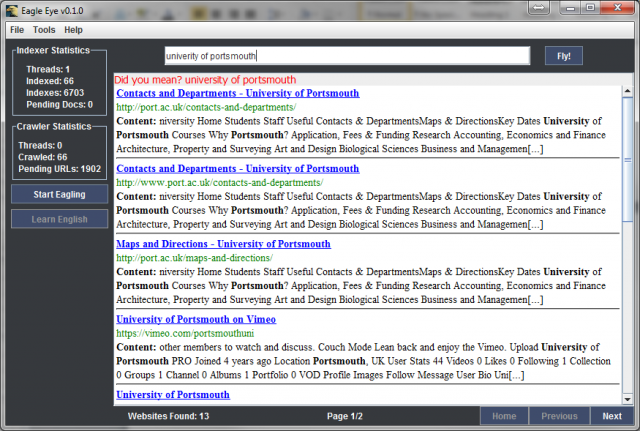
Task: Open the Contacts and Departments link for port.ac.uk
Action: 238,93
